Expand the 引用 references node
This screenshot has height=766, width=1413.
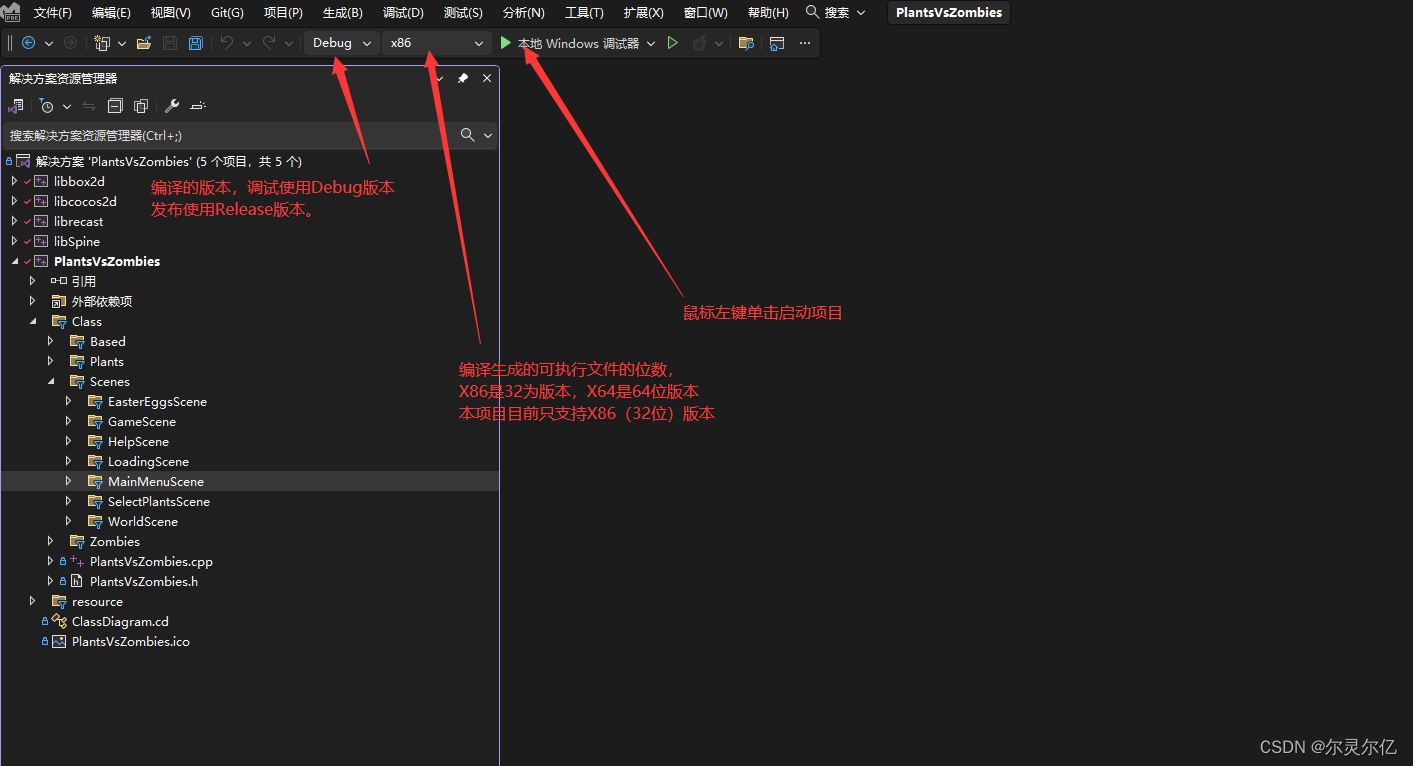click(x=32, y=281)
